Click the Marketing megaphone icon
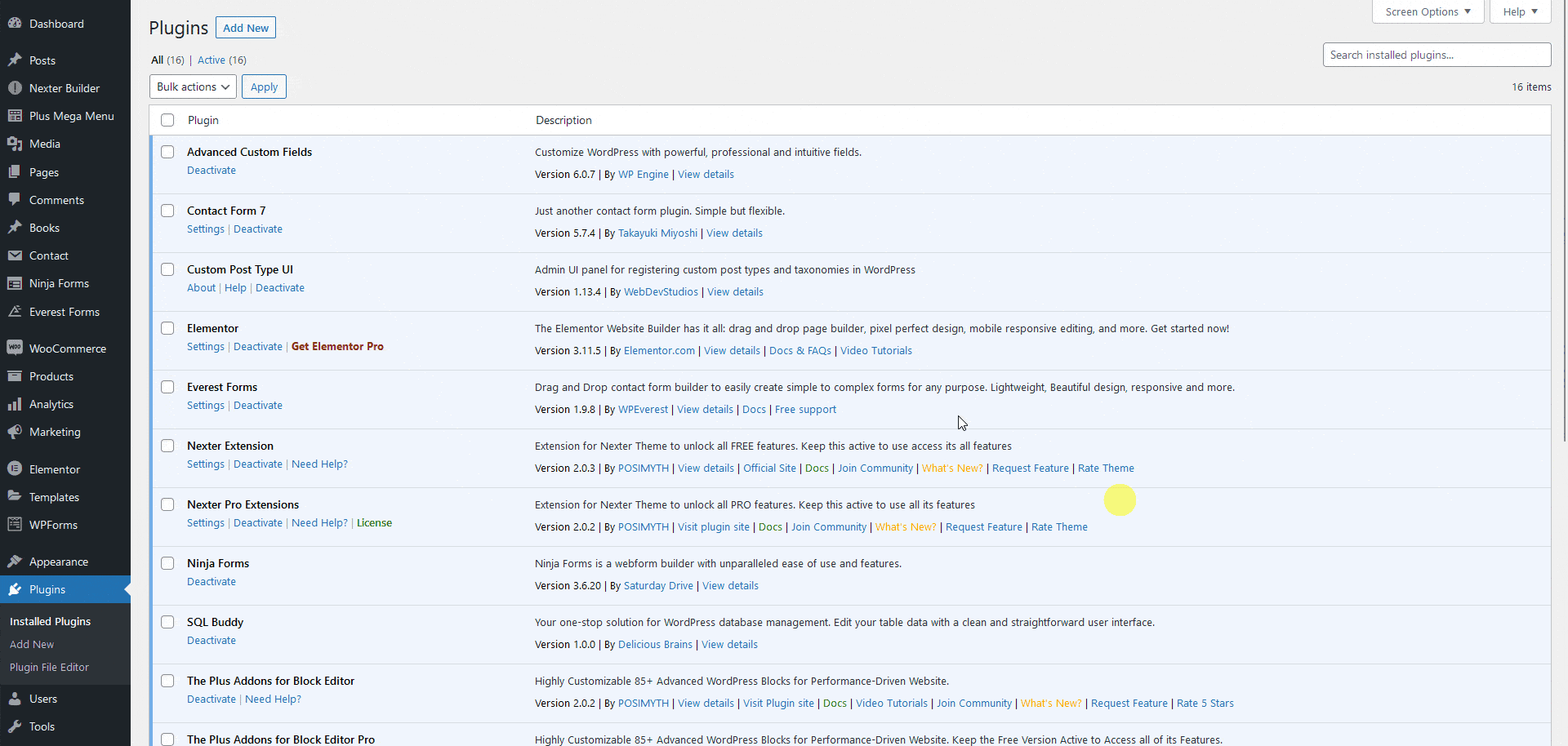This screenshot has height=746, width=1568. (15, 432)
